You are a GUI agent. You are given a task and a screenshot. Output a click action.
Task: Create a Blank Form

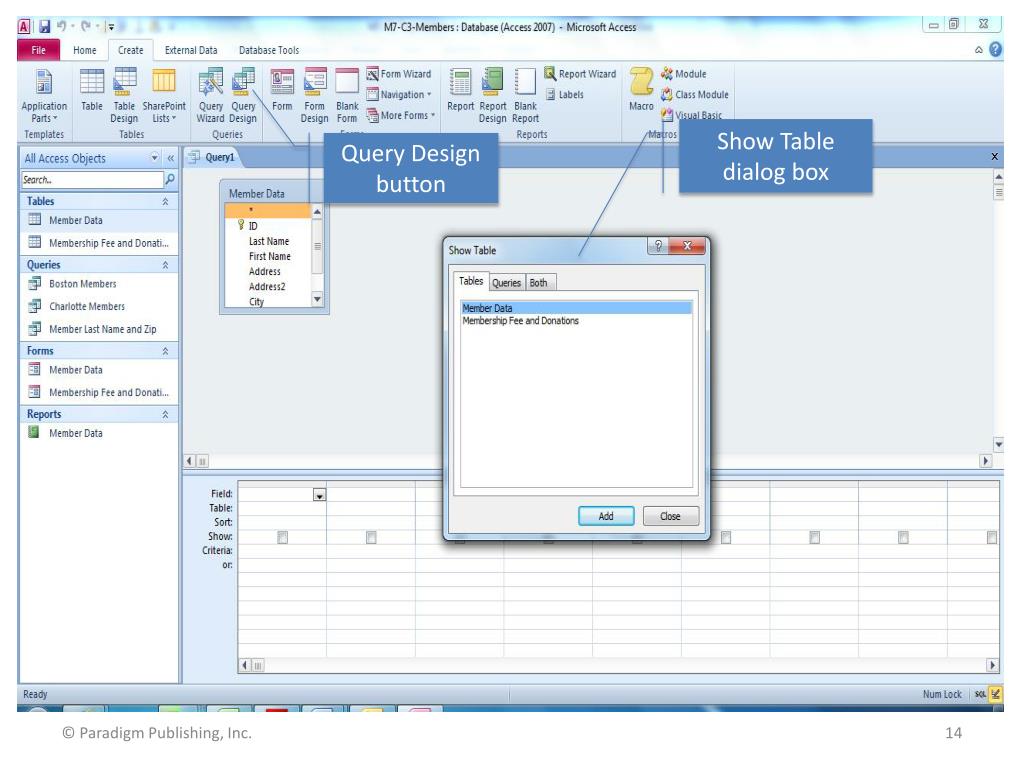point(347,95)
